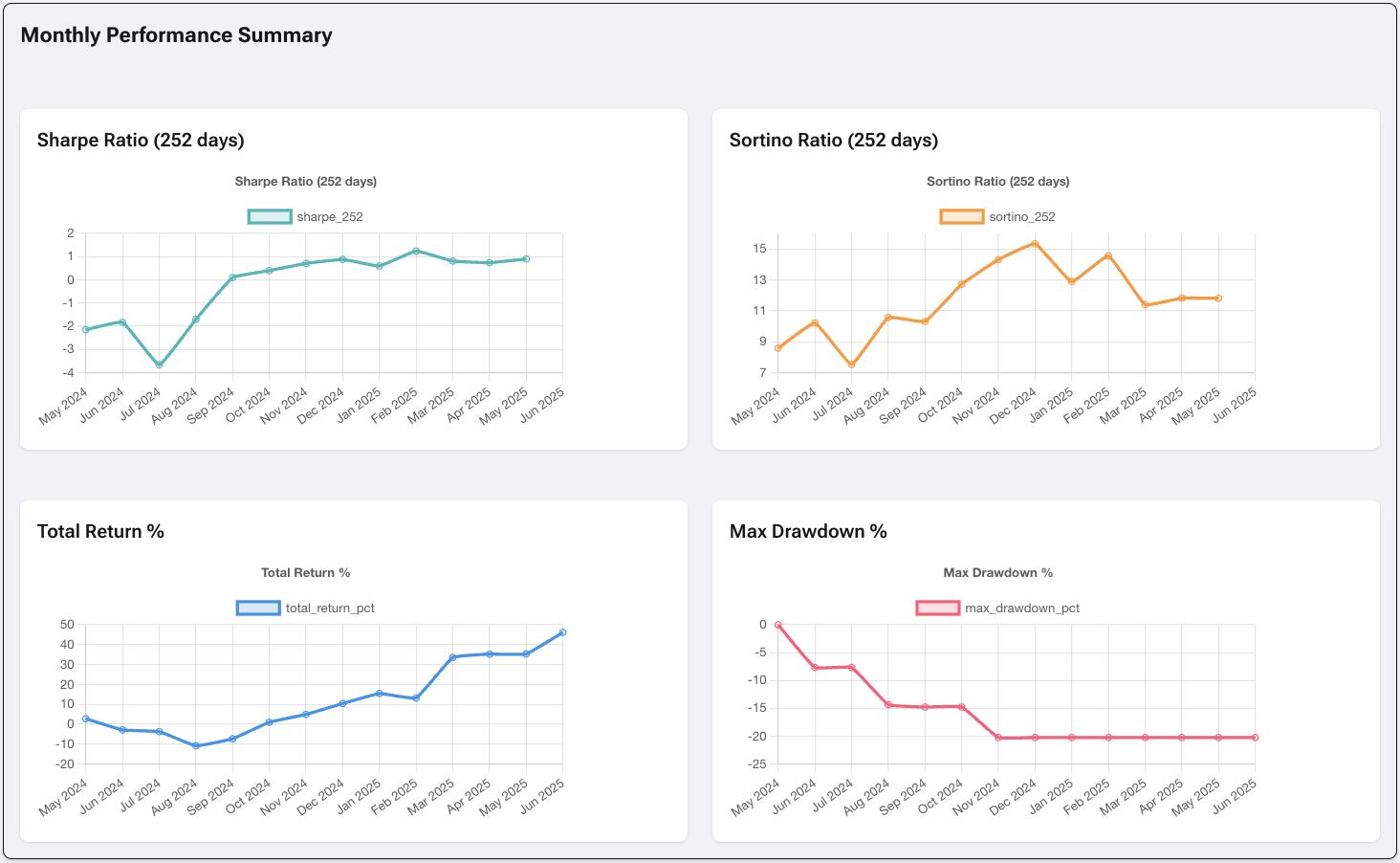Click the Total Return lowest point at Aug 2024
Screen dimensions: 1400x863
(196, 745)
